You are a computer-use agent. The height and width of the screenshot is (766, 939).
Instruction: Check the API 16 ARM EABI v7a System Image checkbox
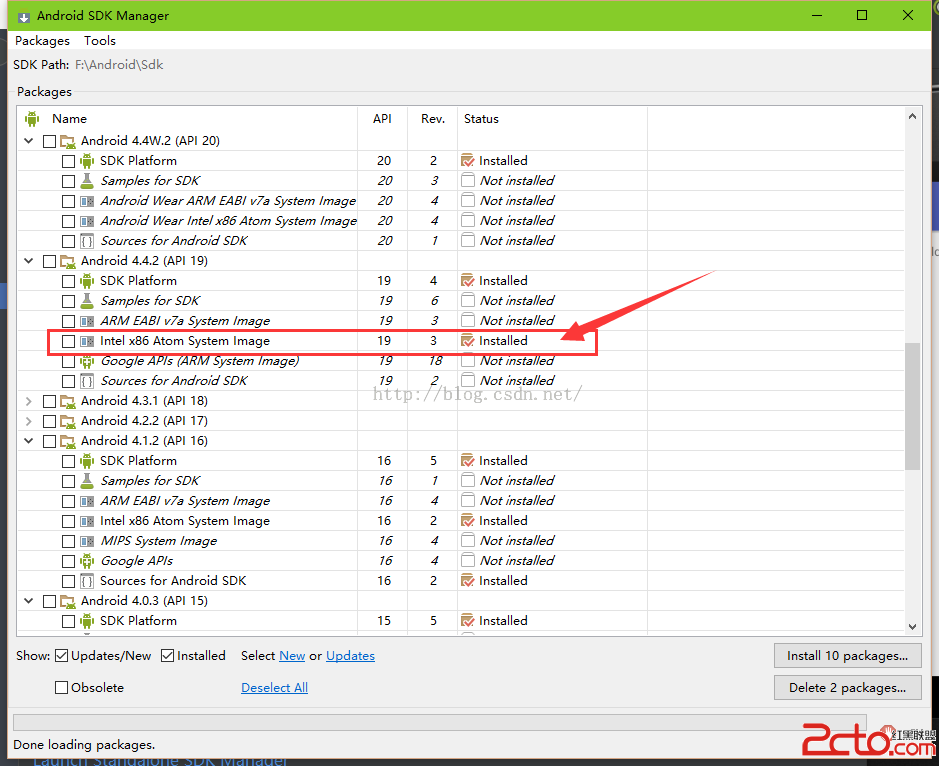click(x=68, y=501)
